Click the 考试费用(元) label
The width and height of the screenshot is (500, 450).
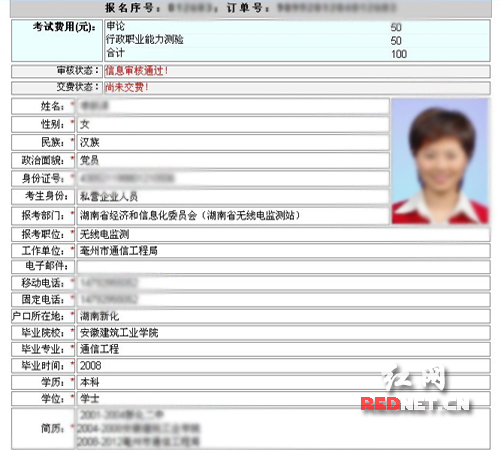coord(64,27)
